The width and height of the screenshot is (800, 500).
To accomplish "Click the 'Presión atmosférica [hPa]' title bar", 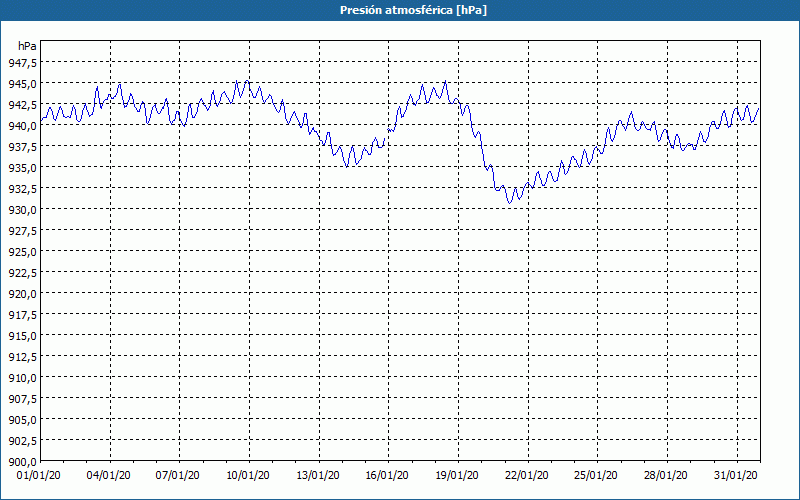I will click(x=400, y=10).
